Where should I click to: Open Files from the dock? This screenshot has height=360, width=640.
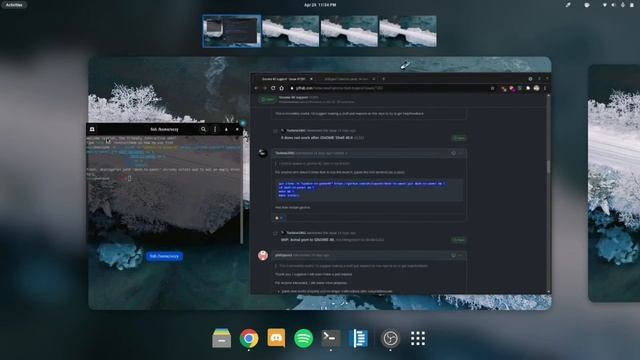[x=222, y=338]
